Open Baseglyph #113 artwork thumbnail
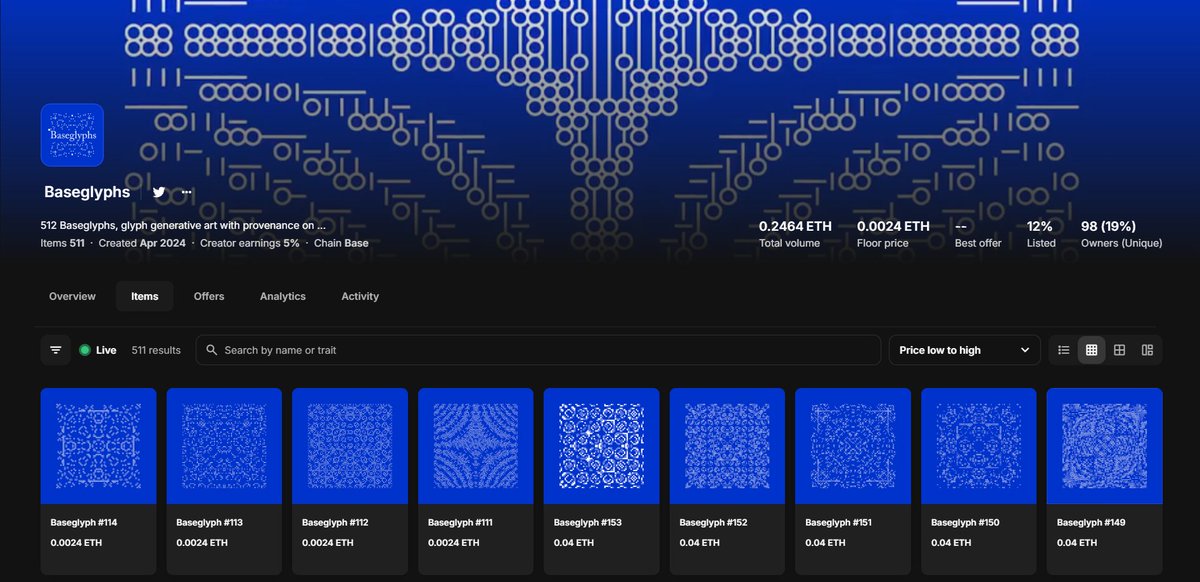This screenshot has width=1200, height=582. [x=224, y=446]
